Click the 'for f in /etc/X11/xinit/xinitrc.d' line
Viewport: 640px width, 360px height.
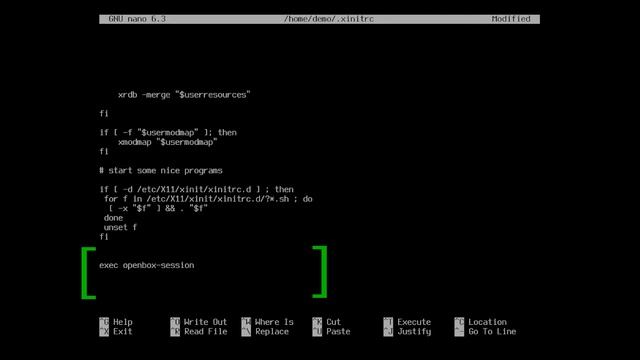[x=208, y=199]
